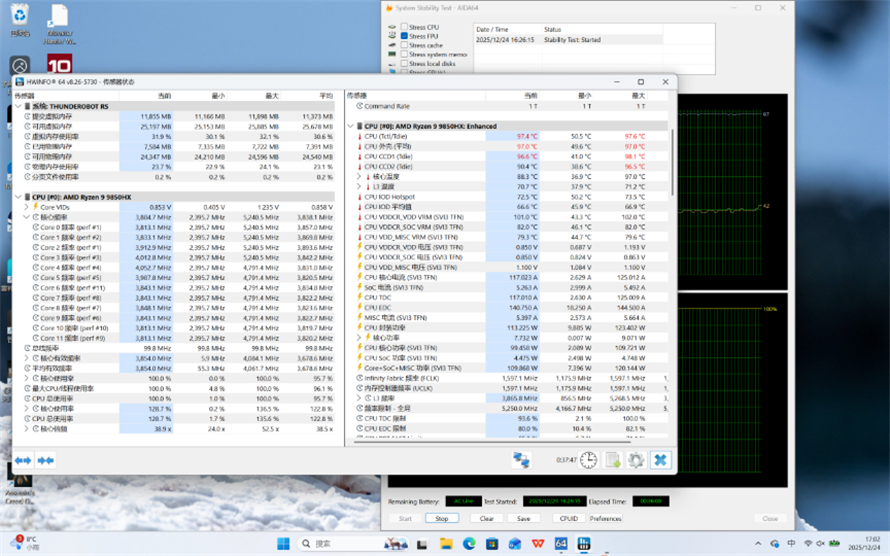Click the collapse columns arrows icon

tap(45, 460)
